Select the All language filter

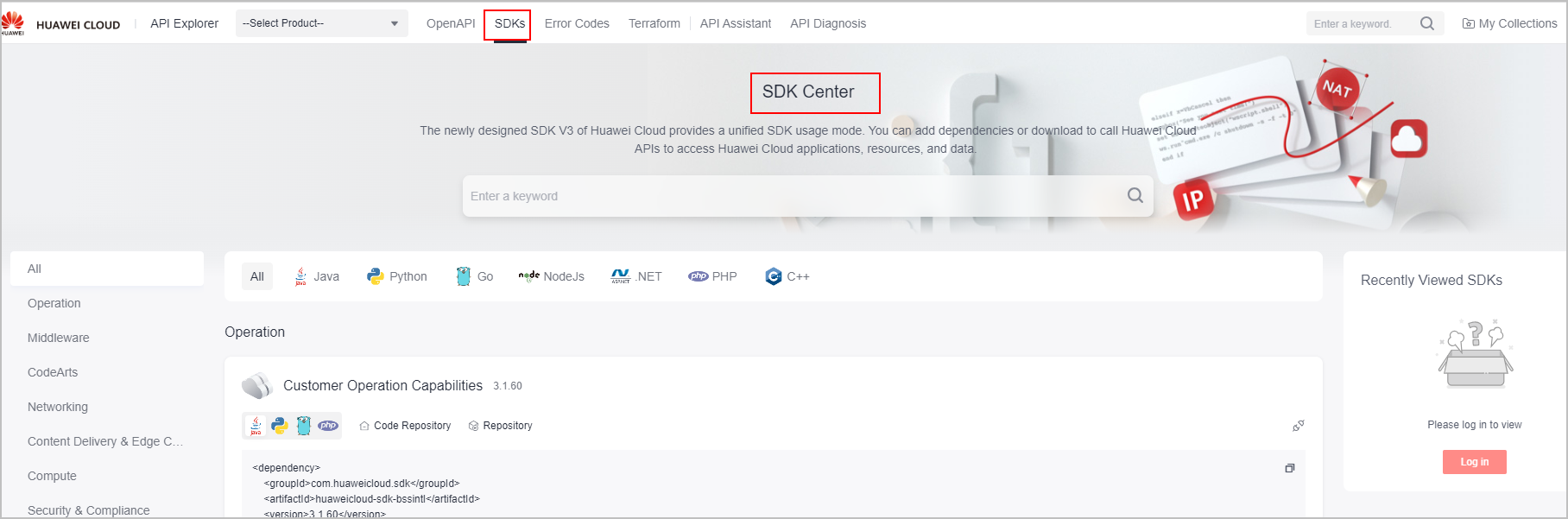point(257,276)
